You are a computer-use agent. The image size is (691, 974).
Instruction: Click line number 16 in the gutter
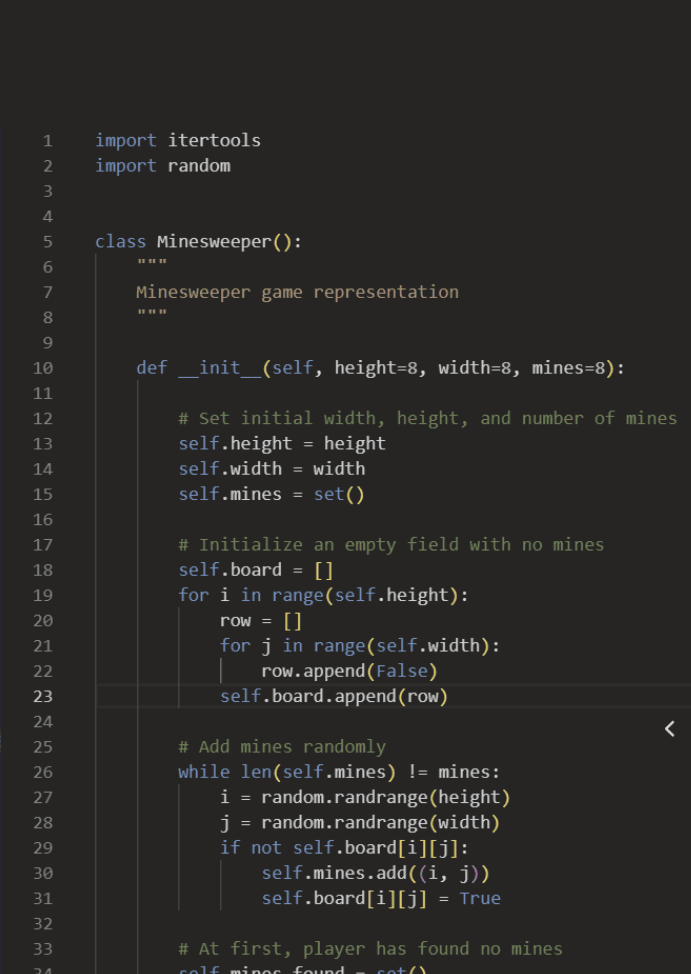(43, 520)
